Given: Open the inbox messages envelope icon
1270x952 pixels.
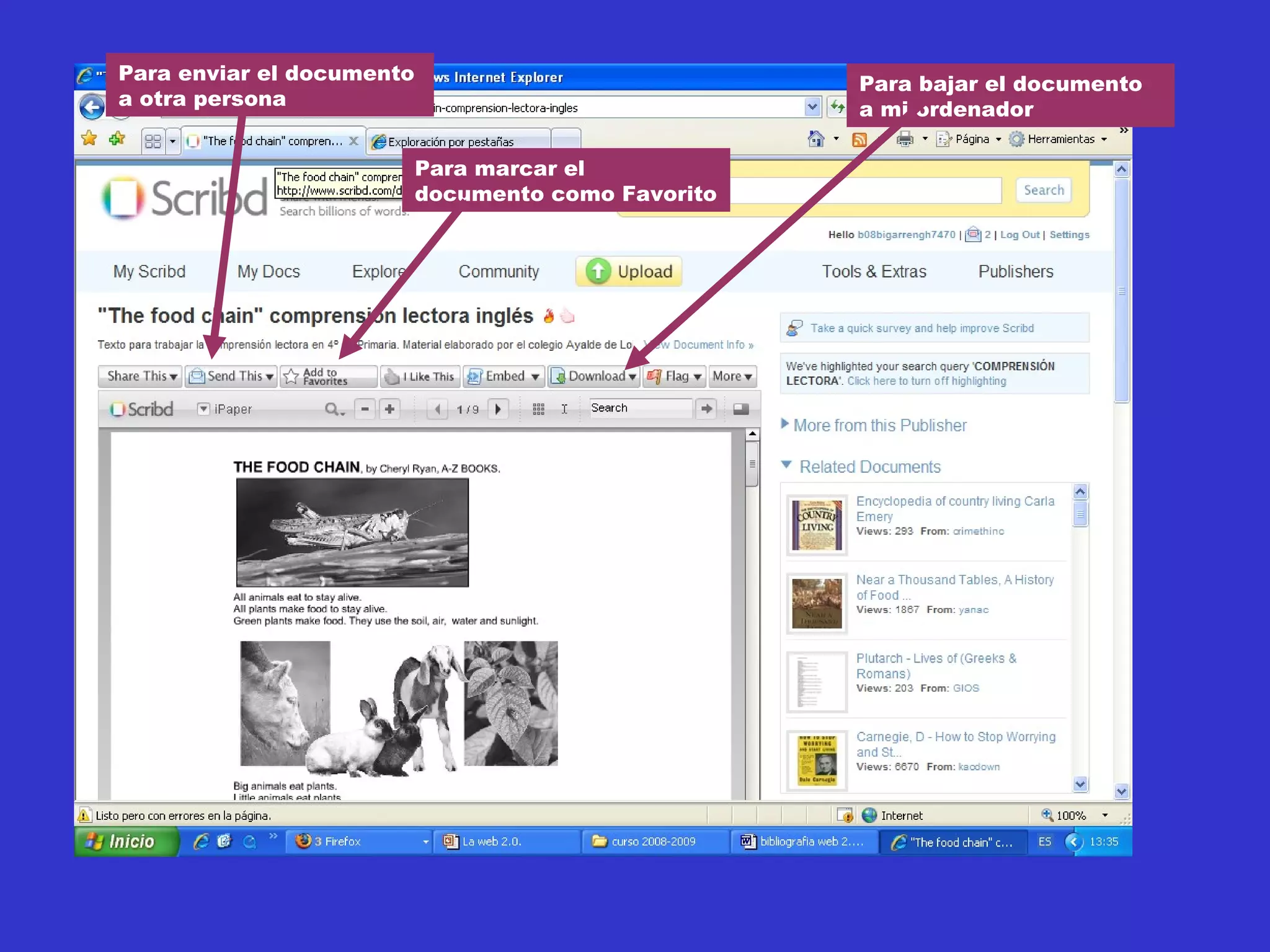Looking at the screenshot, I should [x=974, y=234].
